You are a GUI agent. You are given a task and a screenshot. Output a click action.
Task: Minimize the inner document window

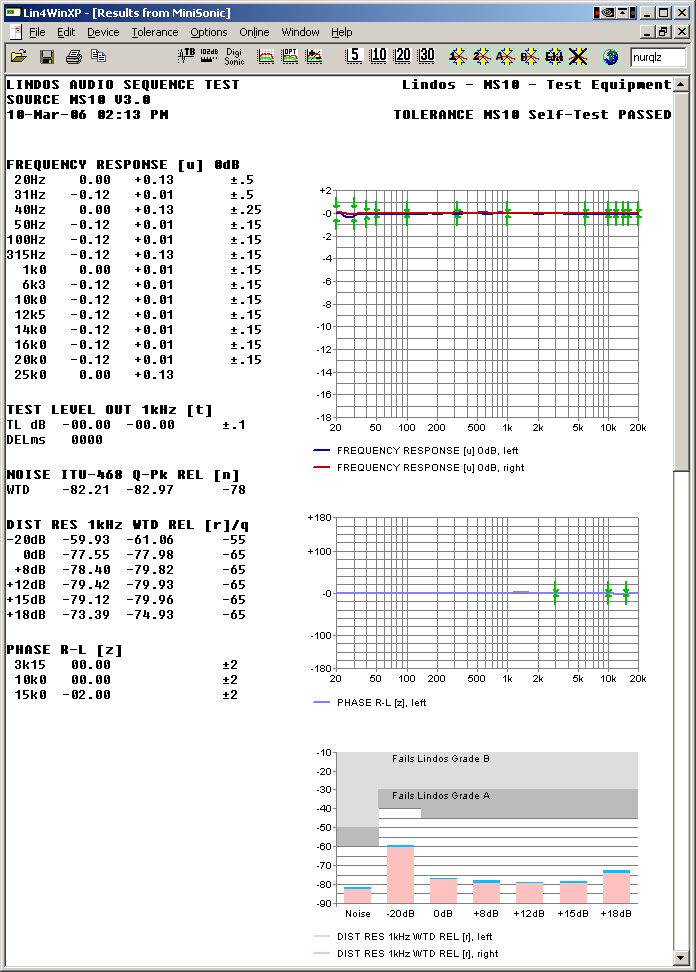[x=648, y=32]
